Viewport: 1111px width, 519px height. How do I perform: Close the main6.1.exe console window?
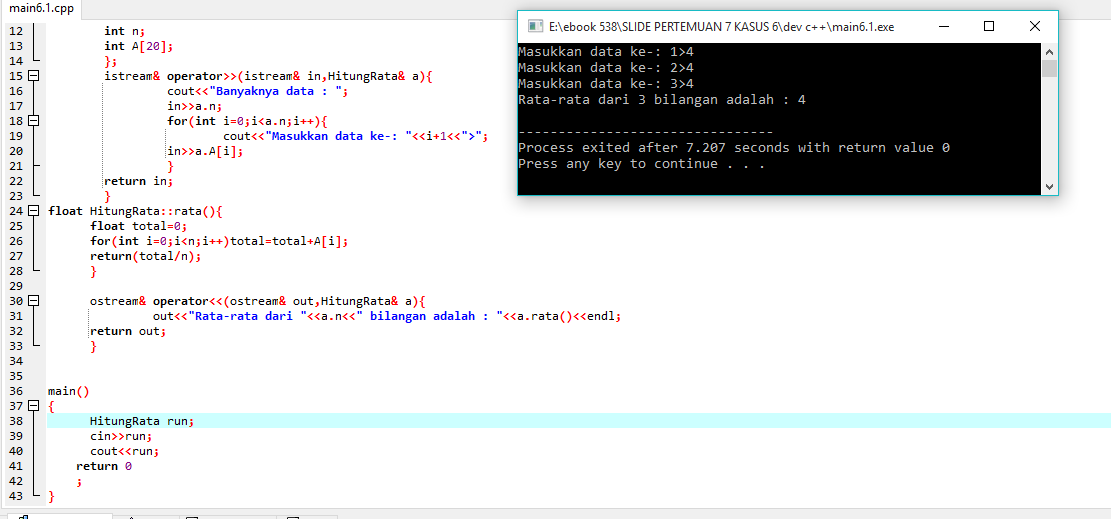pos(1034,27)
